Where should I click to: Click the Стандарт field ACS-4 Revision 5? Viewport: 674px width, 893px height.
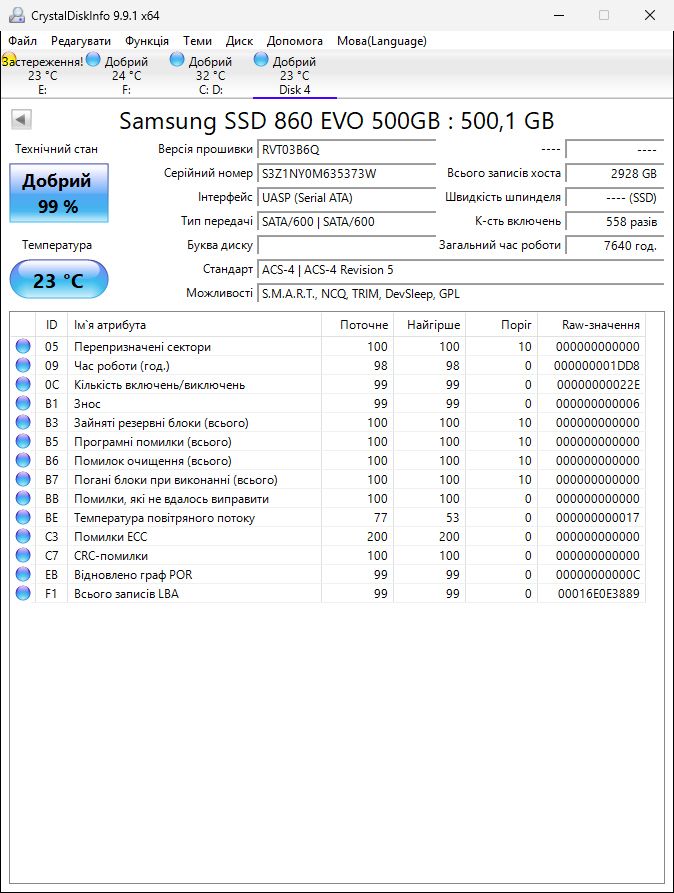461,269
